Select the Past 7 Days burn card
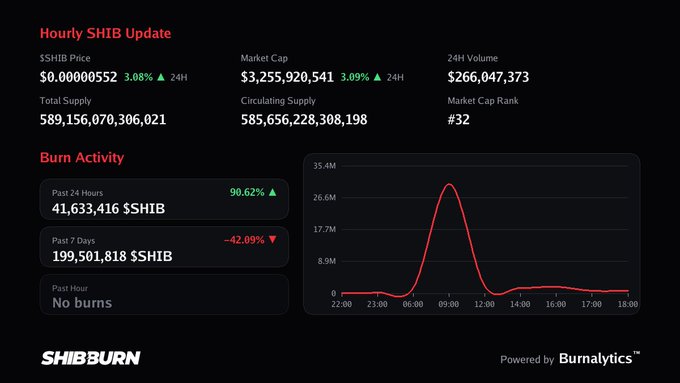 pos(164,247)
